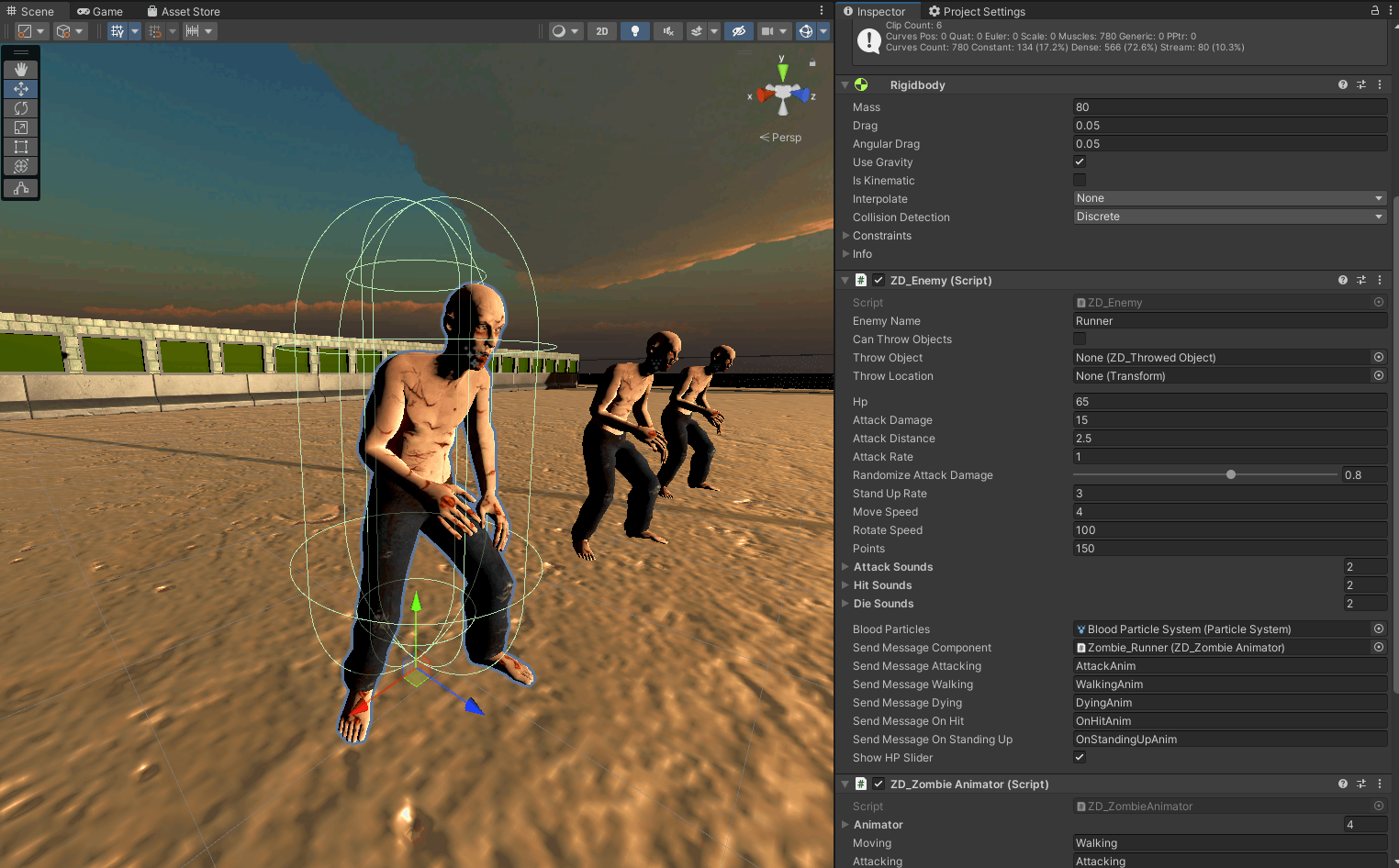Click the Enemy Name input field
Image resolution: width=1399 pixels, height=868 pixels.
[x=1229, y=321]
